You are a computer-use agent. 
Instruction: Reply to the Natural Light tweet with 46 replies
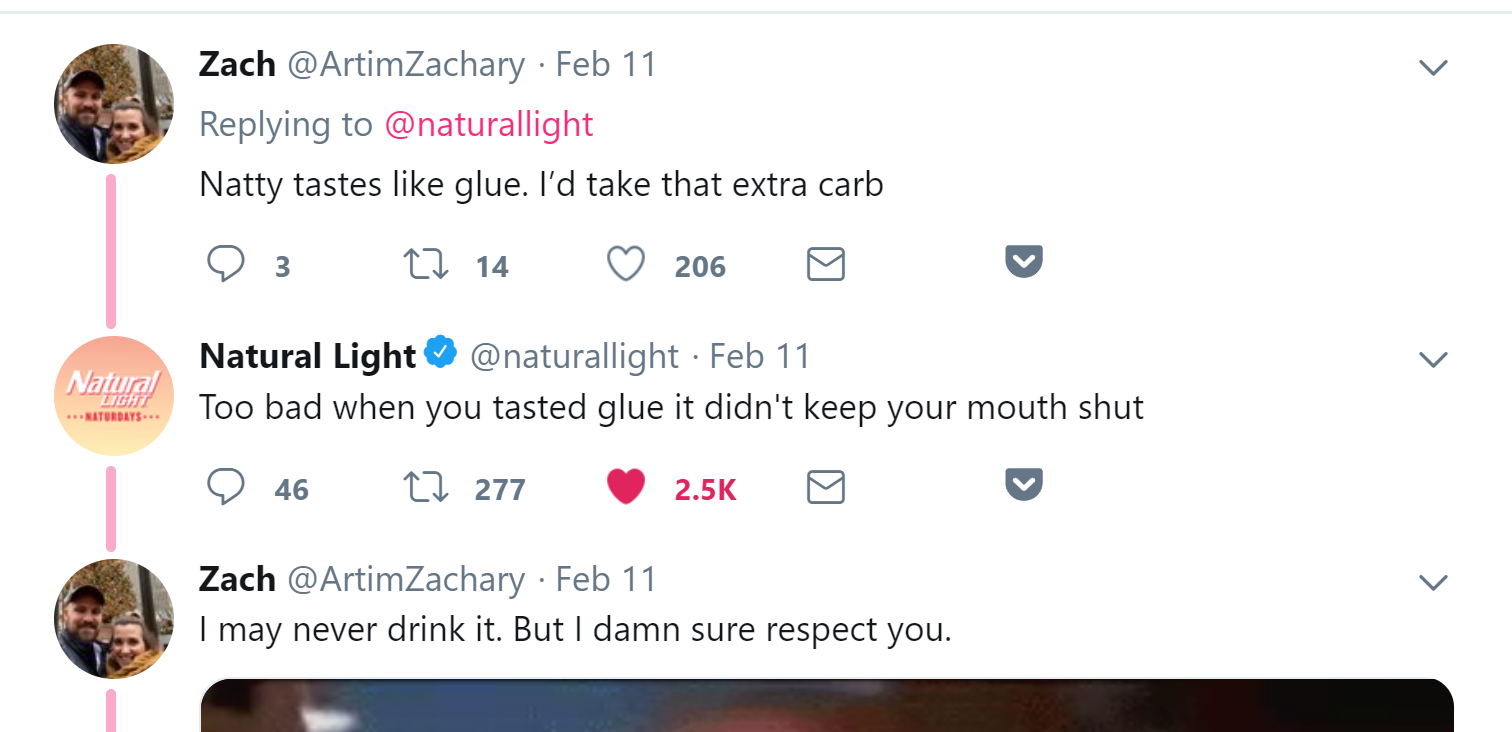[226, 488]
